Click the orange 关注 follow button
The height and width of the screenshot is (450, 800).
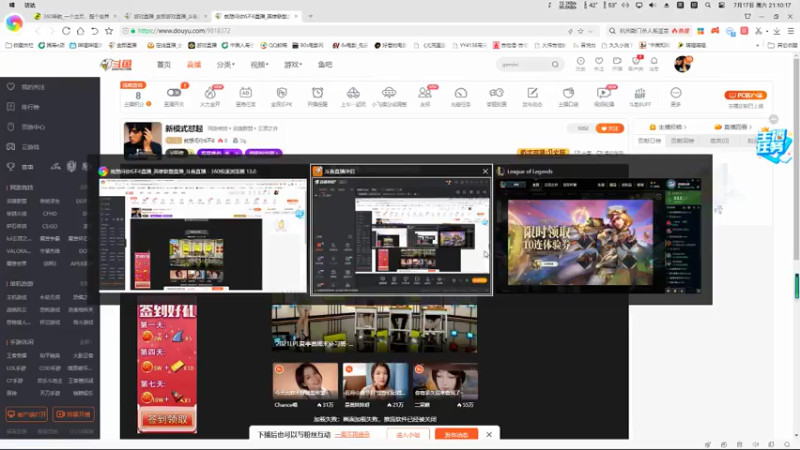[610, 128]
